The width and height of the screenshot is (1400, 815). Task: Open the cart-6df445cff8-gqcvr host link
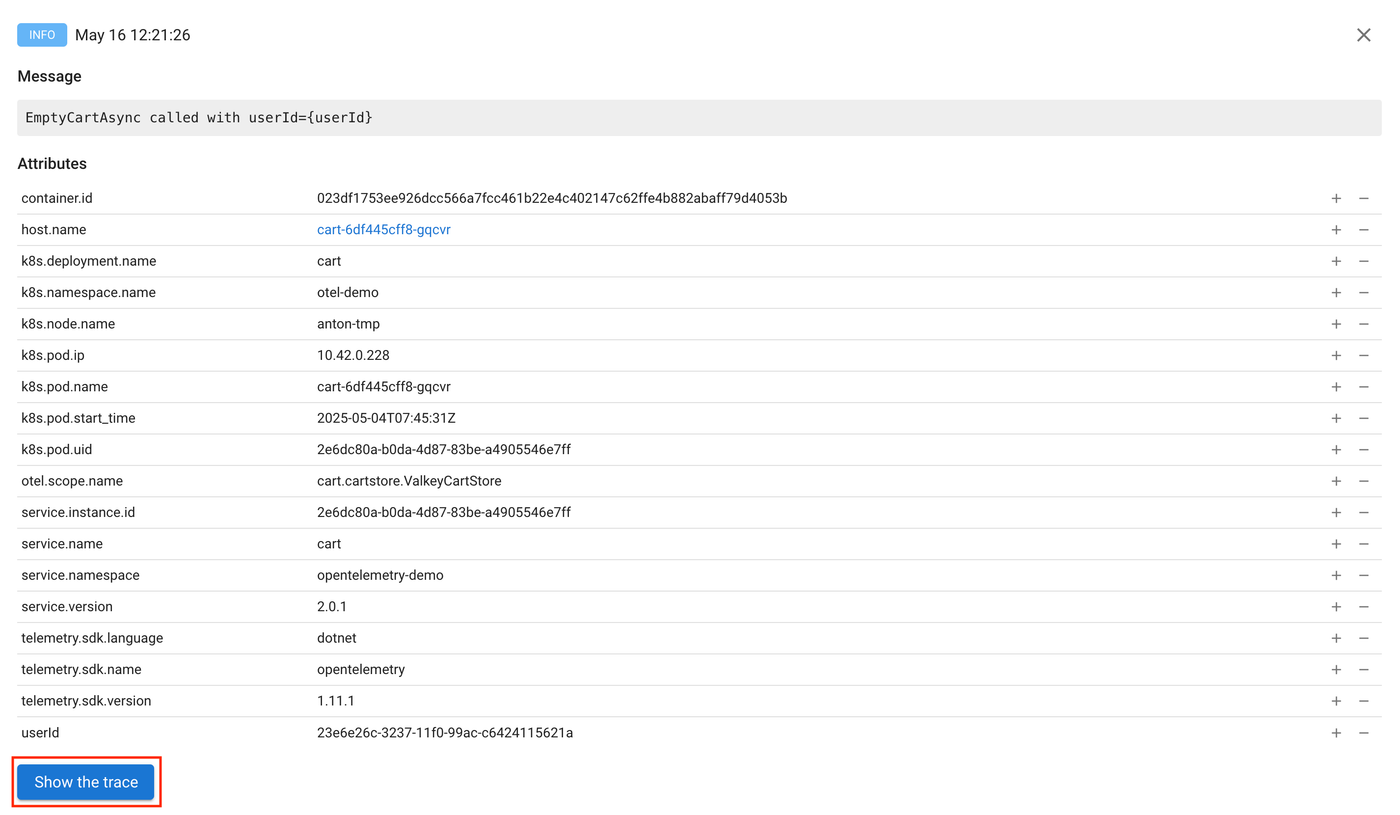tap(384, 230)
